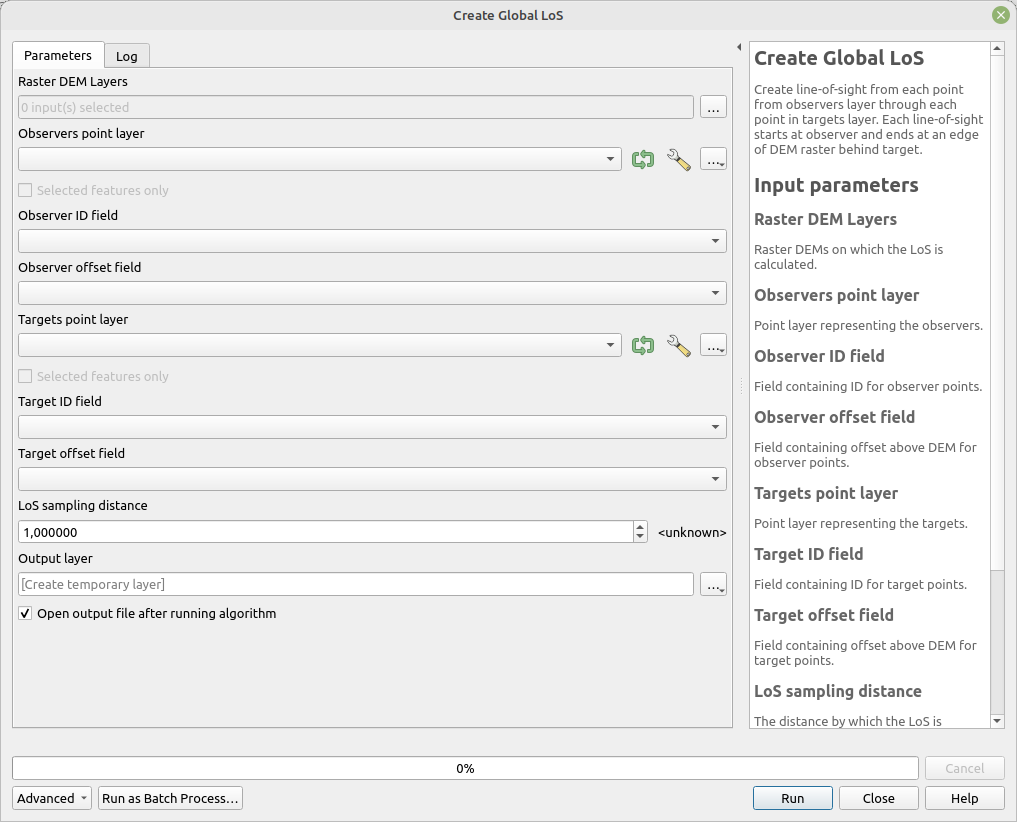Expand the Advanced options dropdown
The image size is (1017, 822).
[x=51, y=798]
